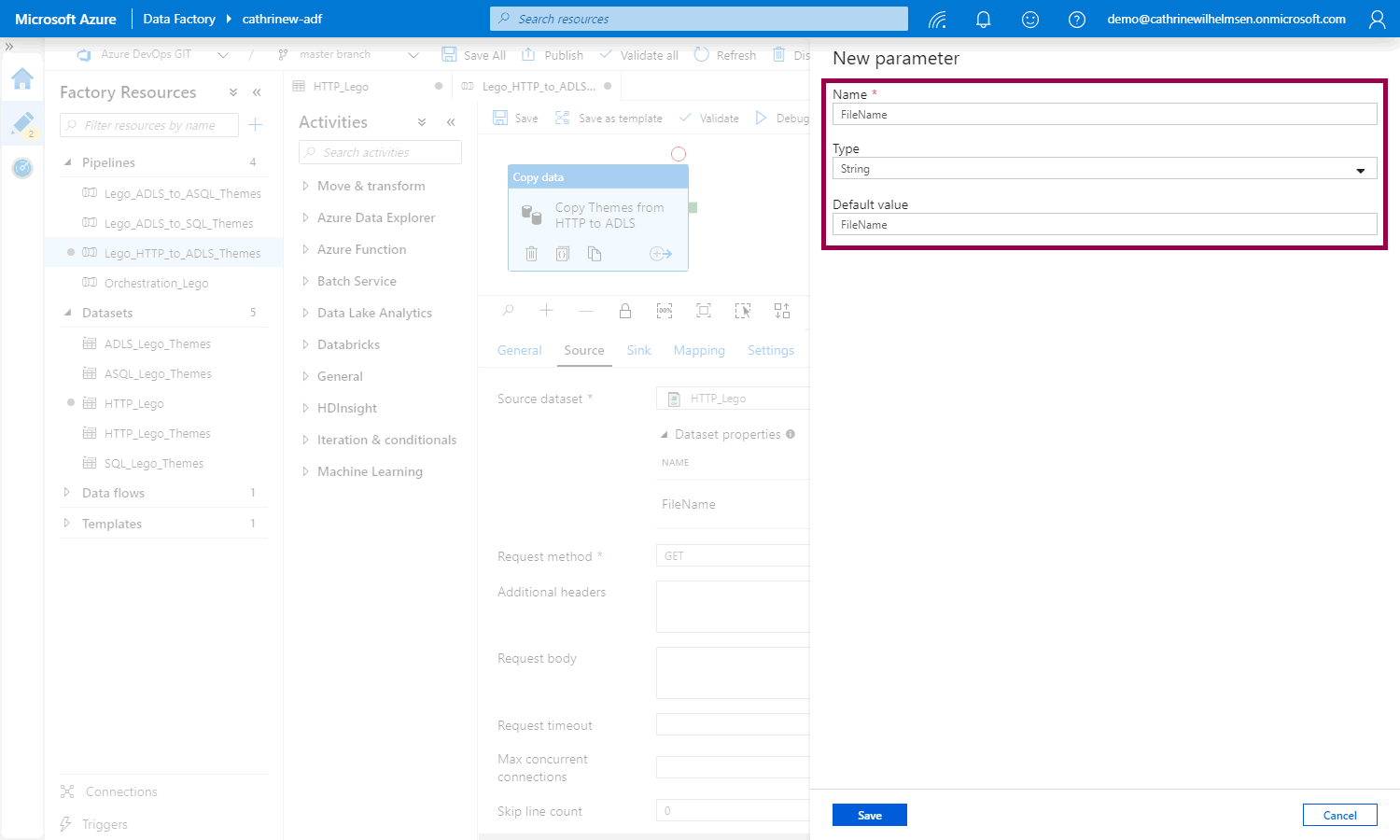Go to the Data Factory home icon
This screenshot has height=840, width=1400.
click(x=22, y=78)
